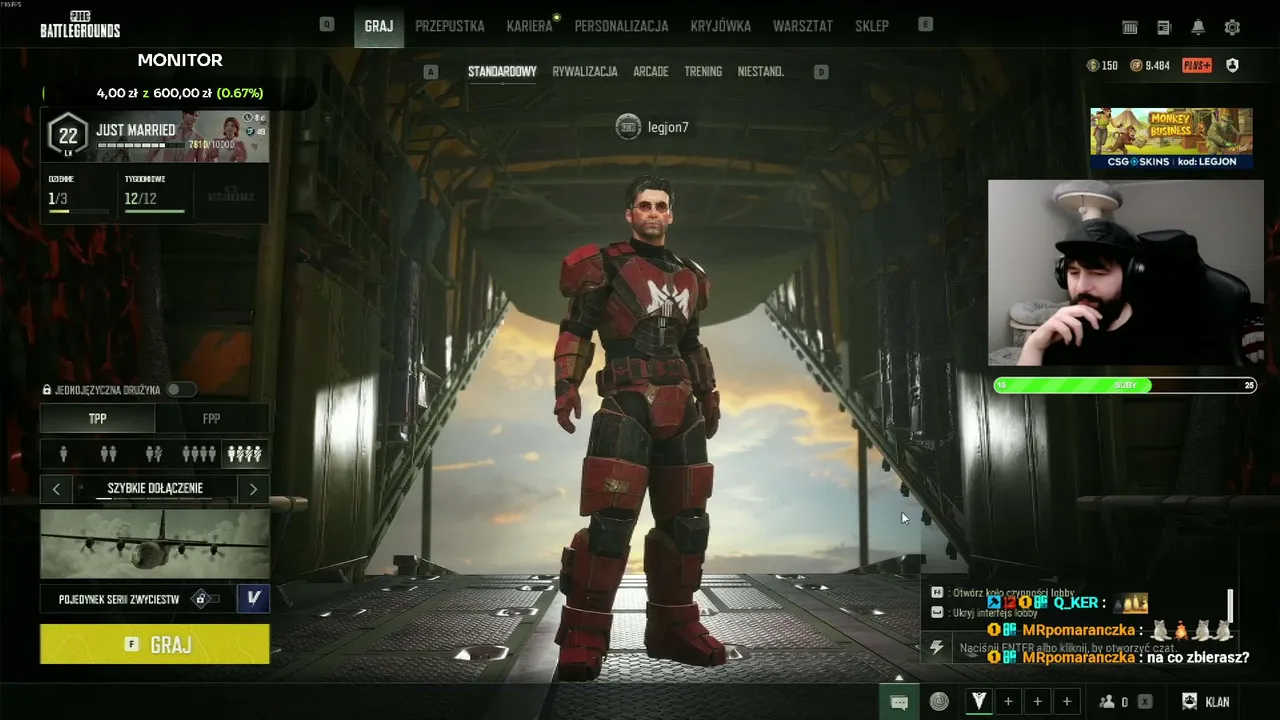Select the one-man squad mode icon
This screenshot has width=1280, height=720.
tap(245, 454)
